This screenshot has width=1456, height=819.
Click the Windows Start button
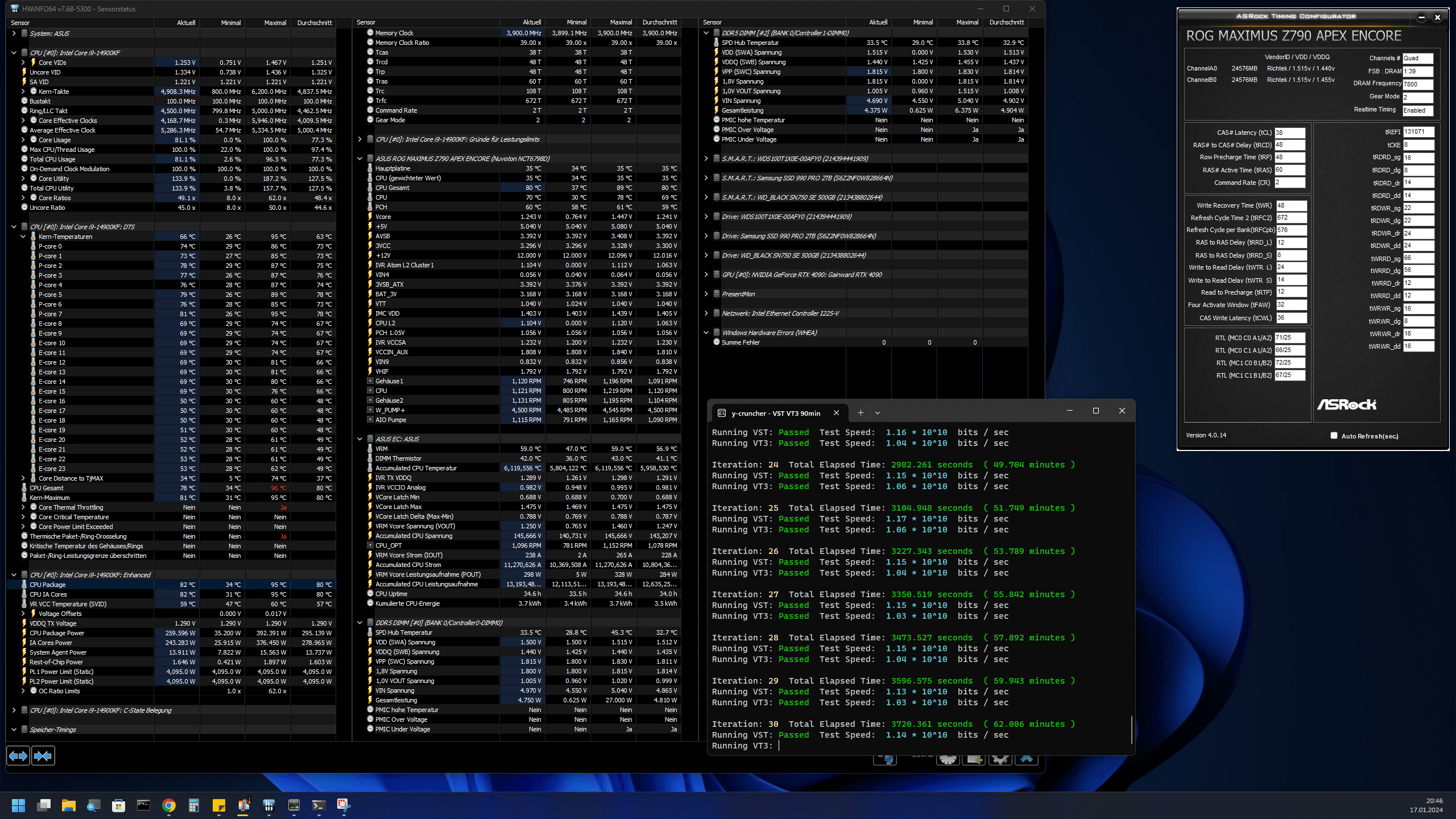(x=19, y=805)
